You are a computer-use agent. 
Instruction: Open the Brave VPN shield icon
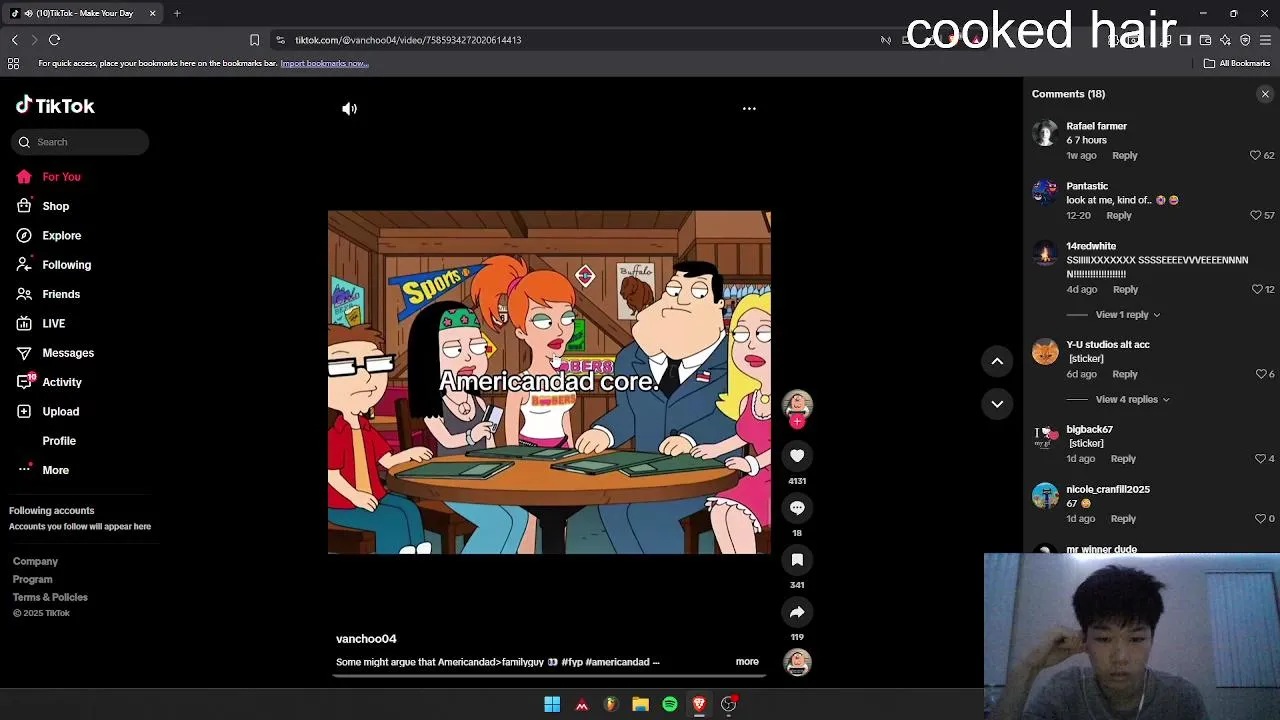tap(1245, 40)
